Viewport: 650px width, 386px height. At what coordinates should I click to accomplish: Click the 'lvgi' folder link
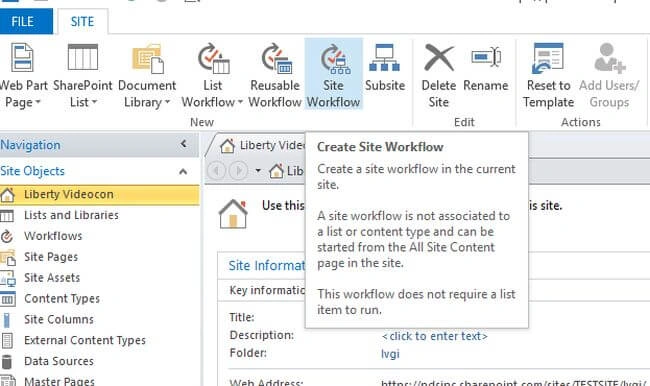click(x=390, y=354)
